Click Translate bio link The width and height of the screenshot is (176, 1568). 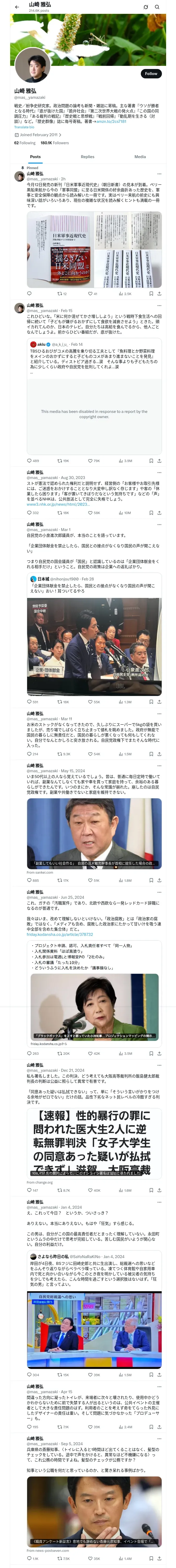(x=24, y=127)
